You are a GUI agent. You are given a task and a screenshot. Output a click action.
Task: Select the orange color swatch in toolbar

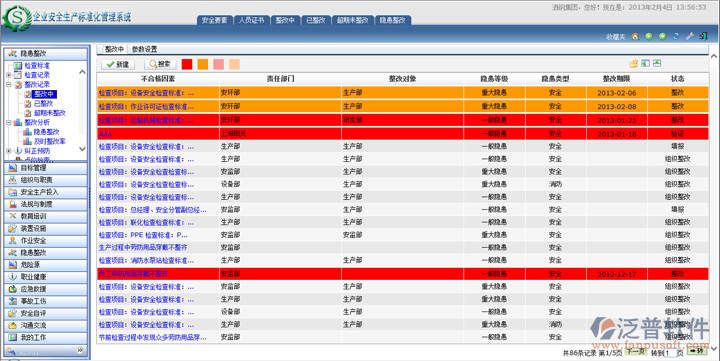203,64
